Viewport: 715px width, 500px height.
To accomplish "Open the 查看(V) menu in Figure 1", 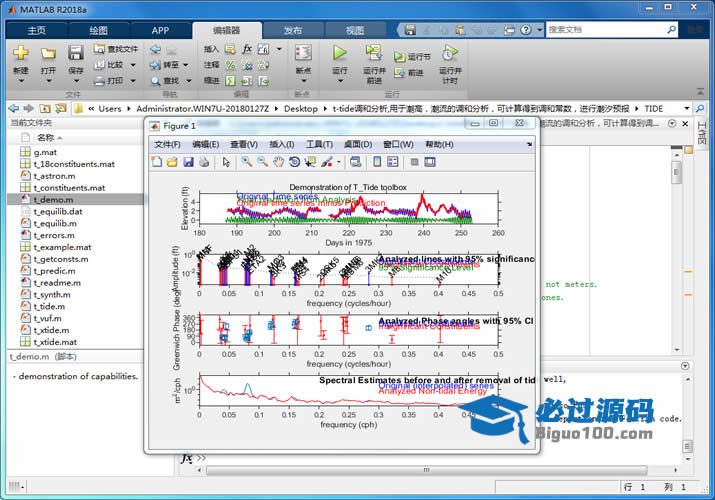I will pyautogui.click(x=244, y=144).
